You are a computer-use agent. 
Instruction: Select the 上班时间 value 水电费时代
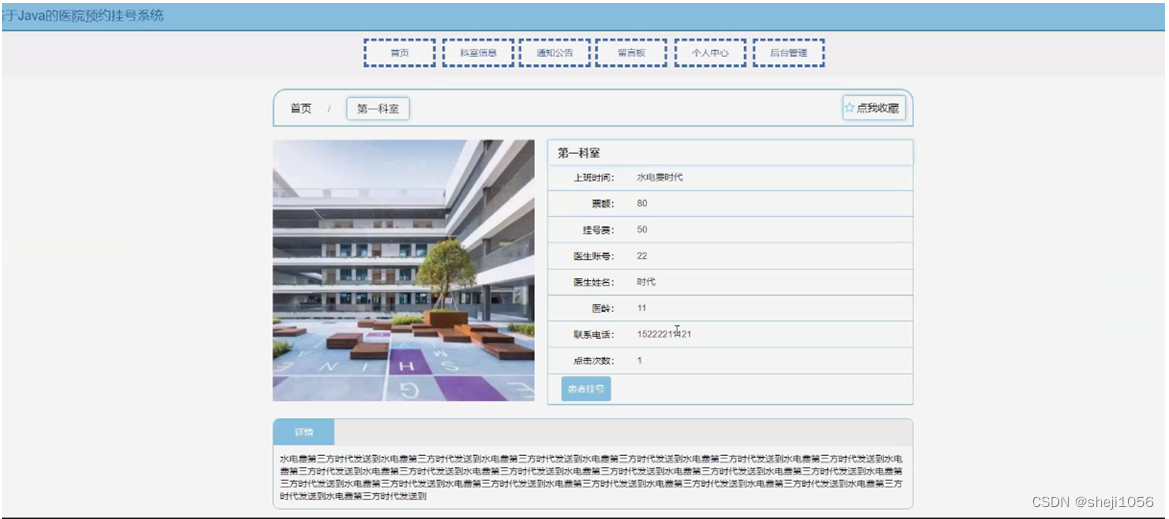point(660,177)
